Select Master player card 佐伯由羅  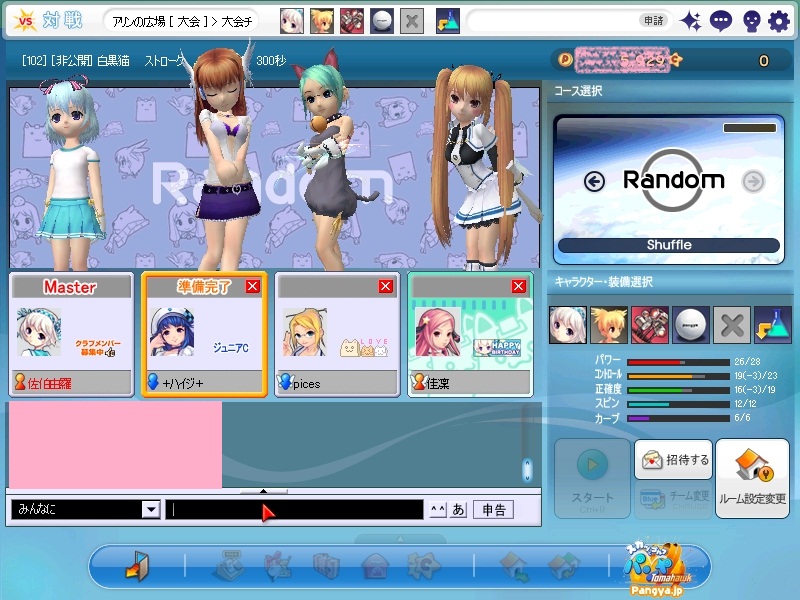71,334
